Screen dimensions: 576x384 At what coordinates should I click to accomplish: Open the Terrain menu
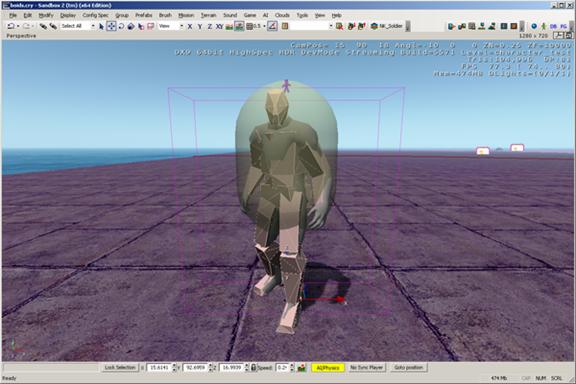(x=208, y=15)
